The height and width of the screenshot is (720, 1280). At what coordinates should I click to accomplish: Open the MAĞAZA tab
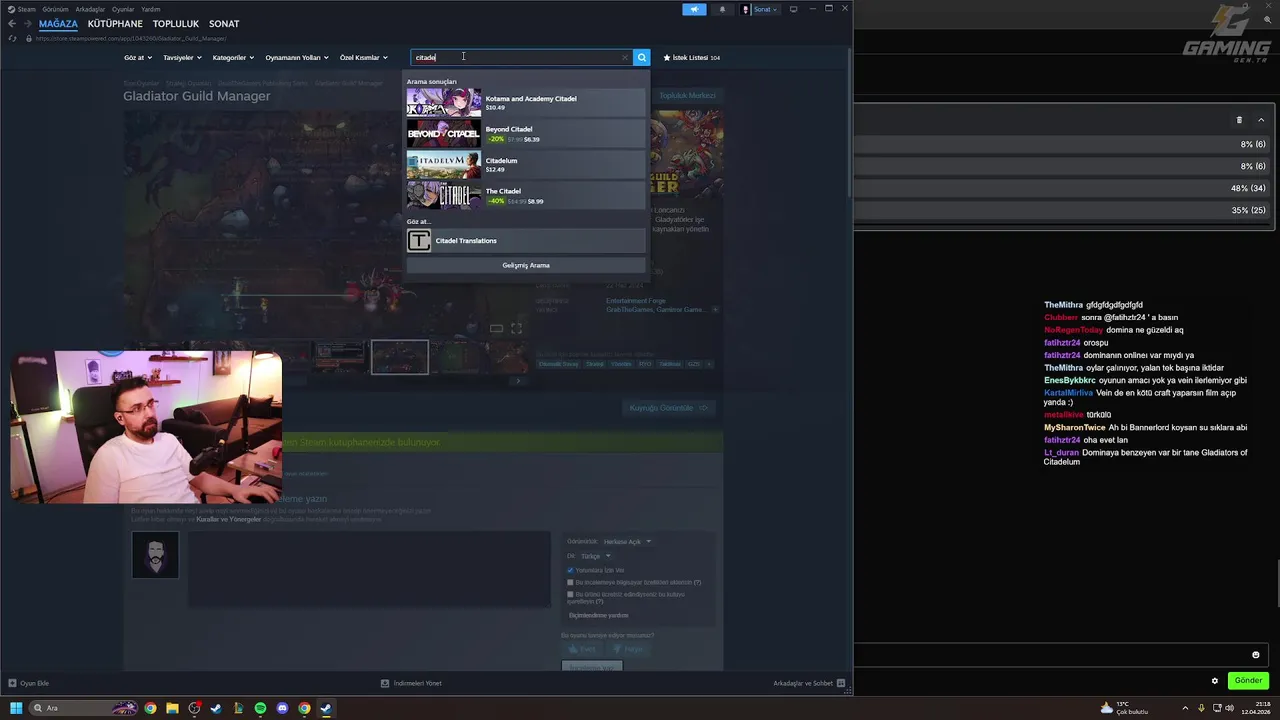point(58,23)
